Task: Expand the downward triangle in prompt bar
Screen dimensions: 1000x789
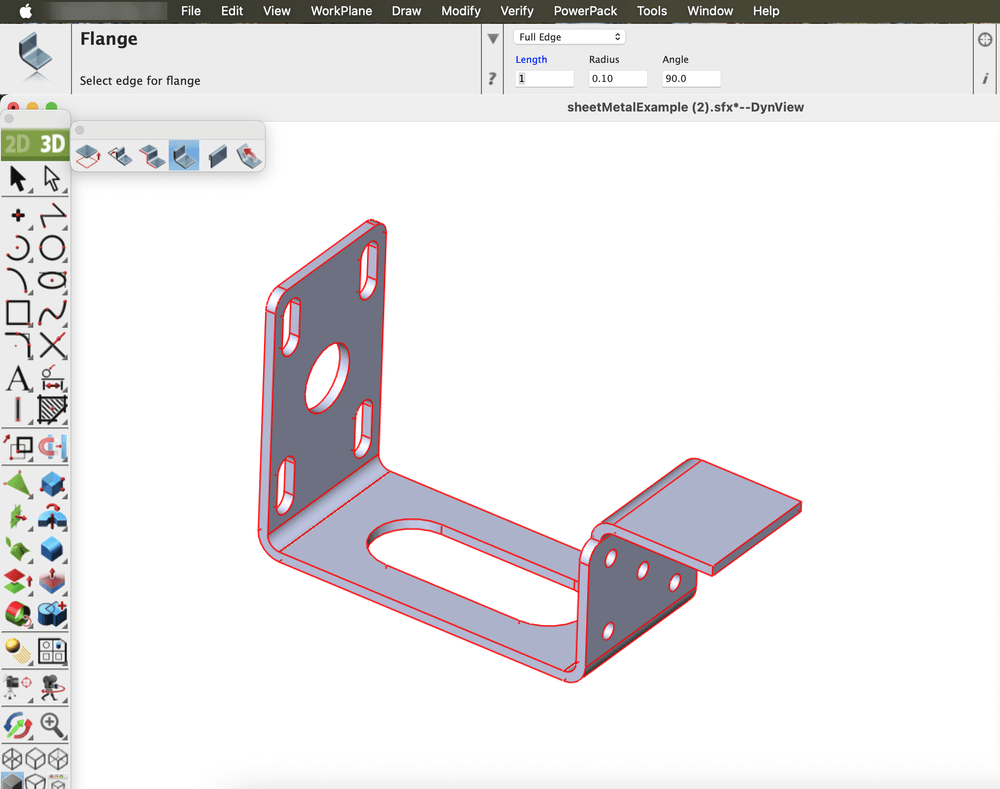Action: pyautogui.click(x=492, y=39)
